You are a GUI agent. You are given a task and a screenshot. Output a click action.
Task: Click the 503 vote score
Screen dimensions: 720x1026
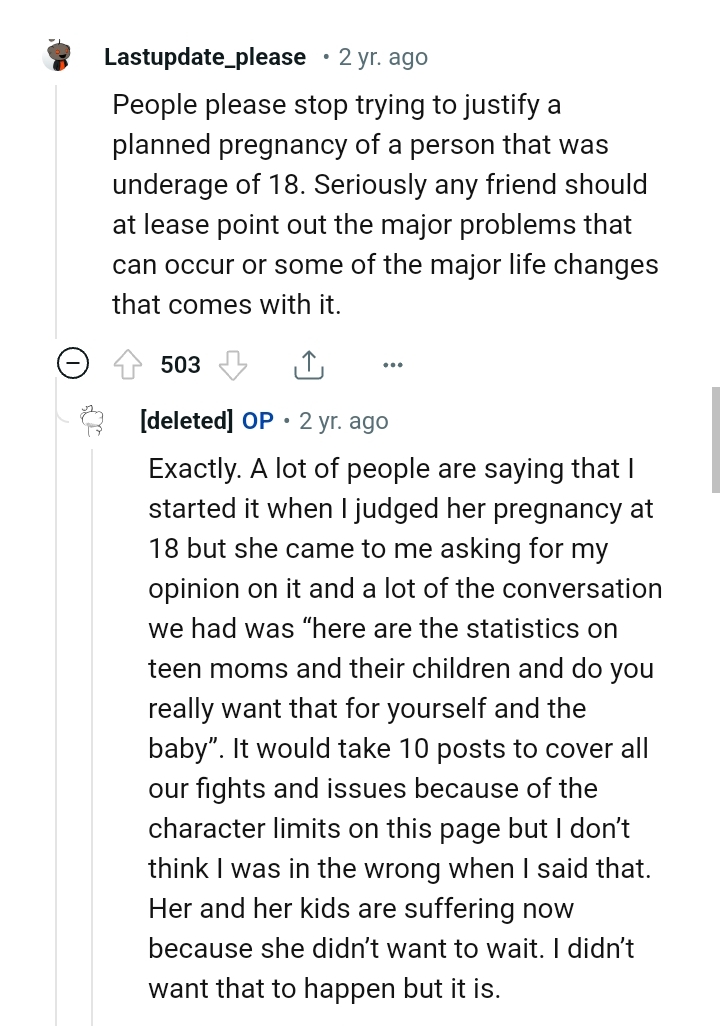(179, 365)
